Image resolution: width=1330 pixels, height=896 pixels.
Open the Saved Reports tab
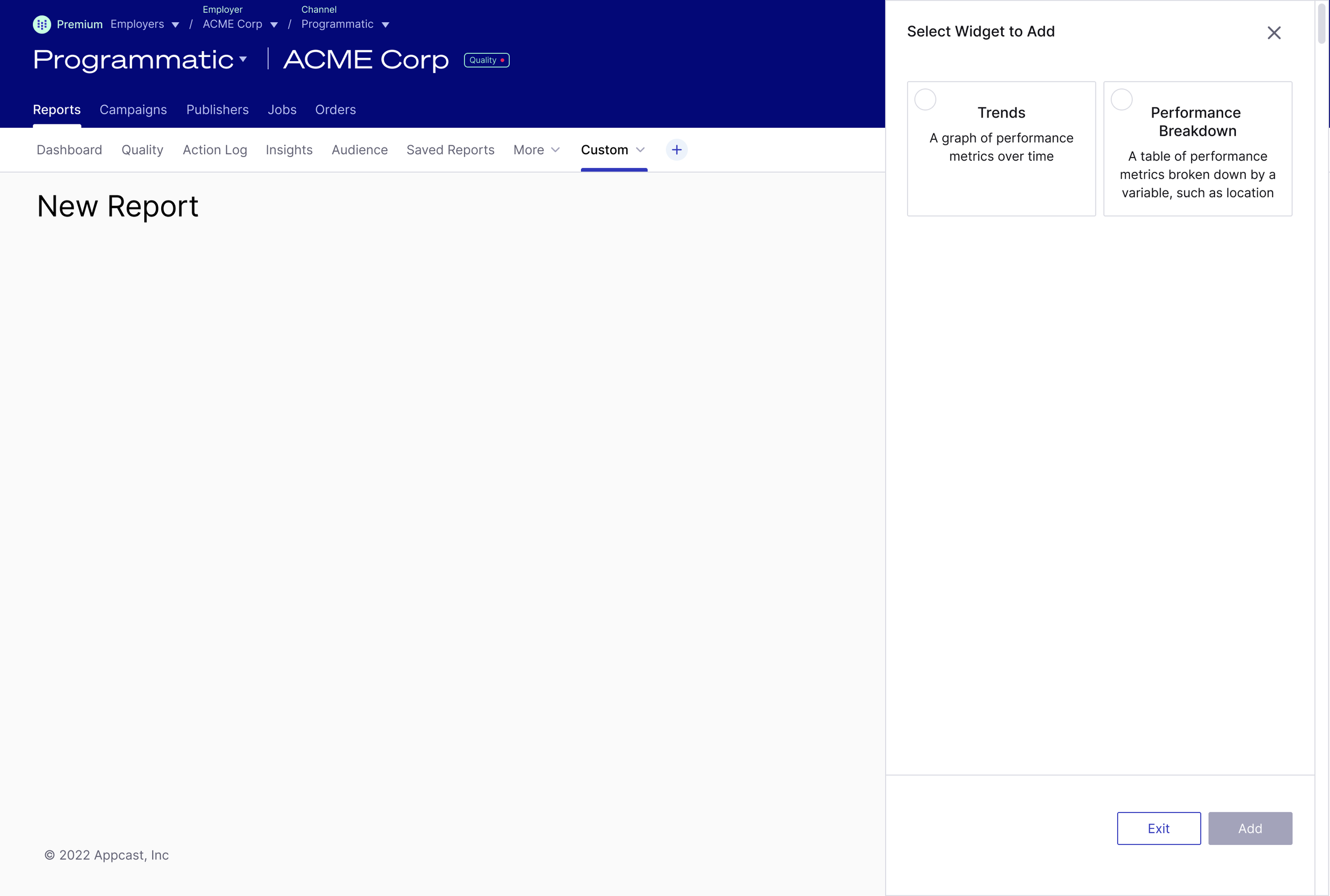tap(450, 150)
